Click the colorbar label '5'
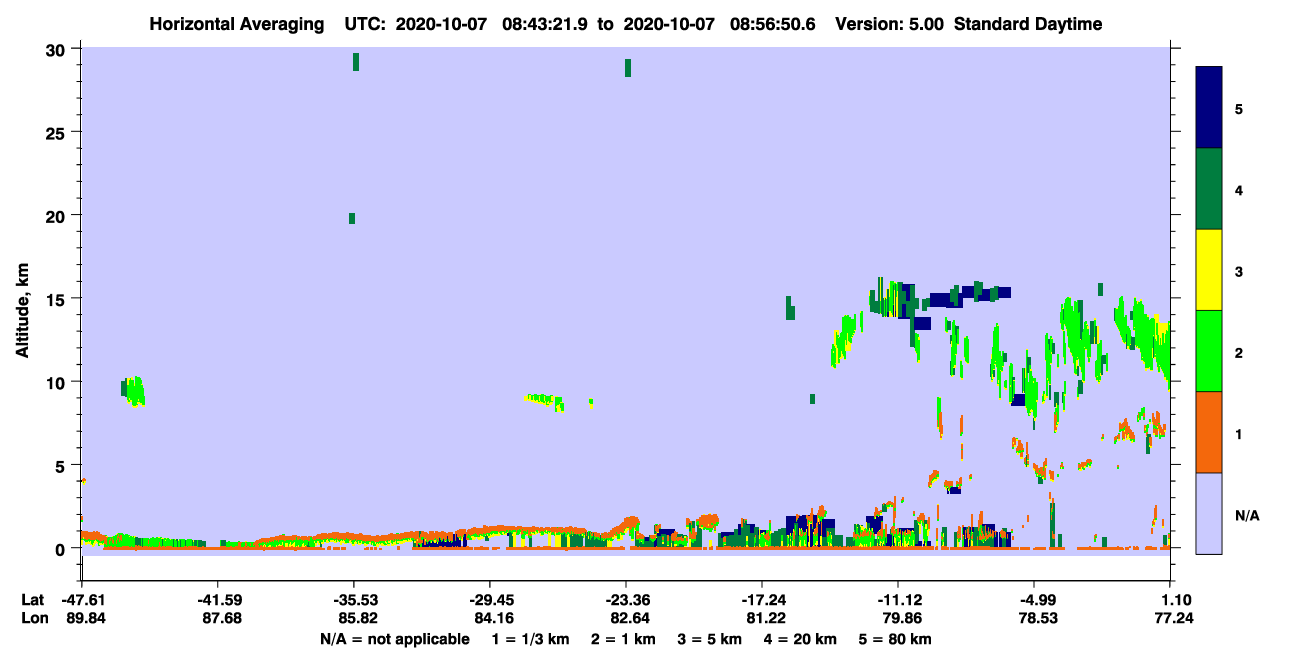 tap(1239, 108)
